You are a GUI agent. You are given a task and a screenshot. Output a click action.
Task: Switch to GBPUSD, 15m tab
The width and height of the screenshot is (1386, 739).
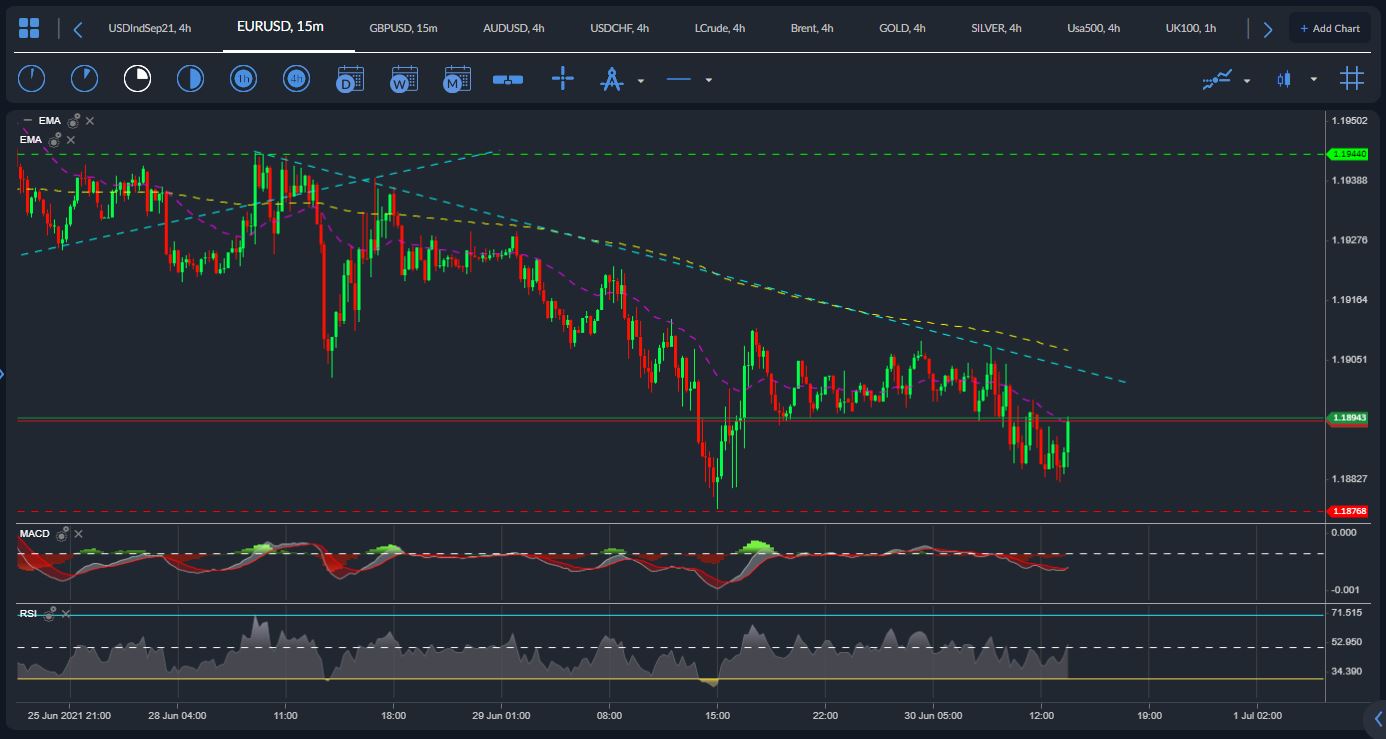(x=403, y=28)
